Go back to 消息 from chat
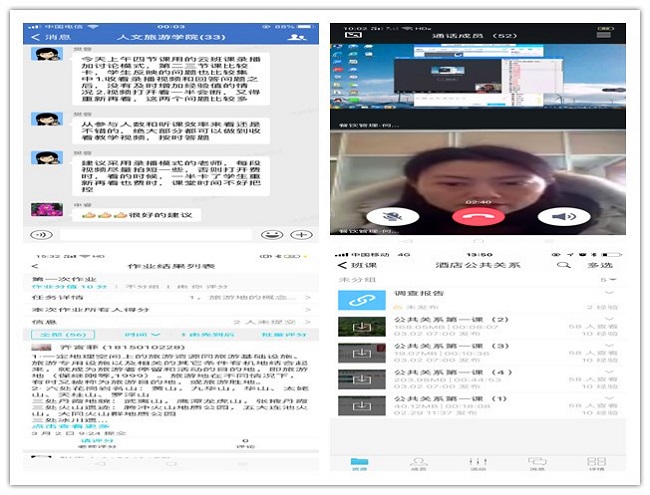The height and width of the screenshot is (495, 650). 49,37
